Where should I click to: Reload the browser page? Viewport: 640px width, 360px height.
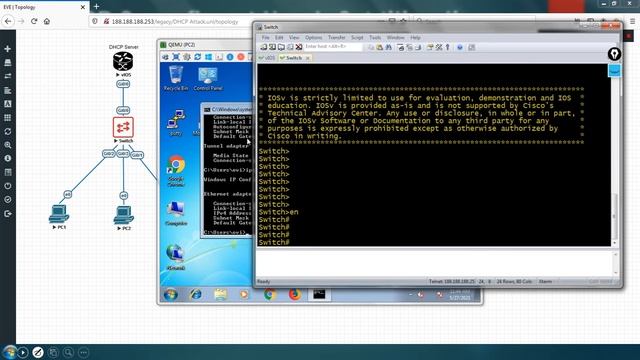(x=34, y=21)
